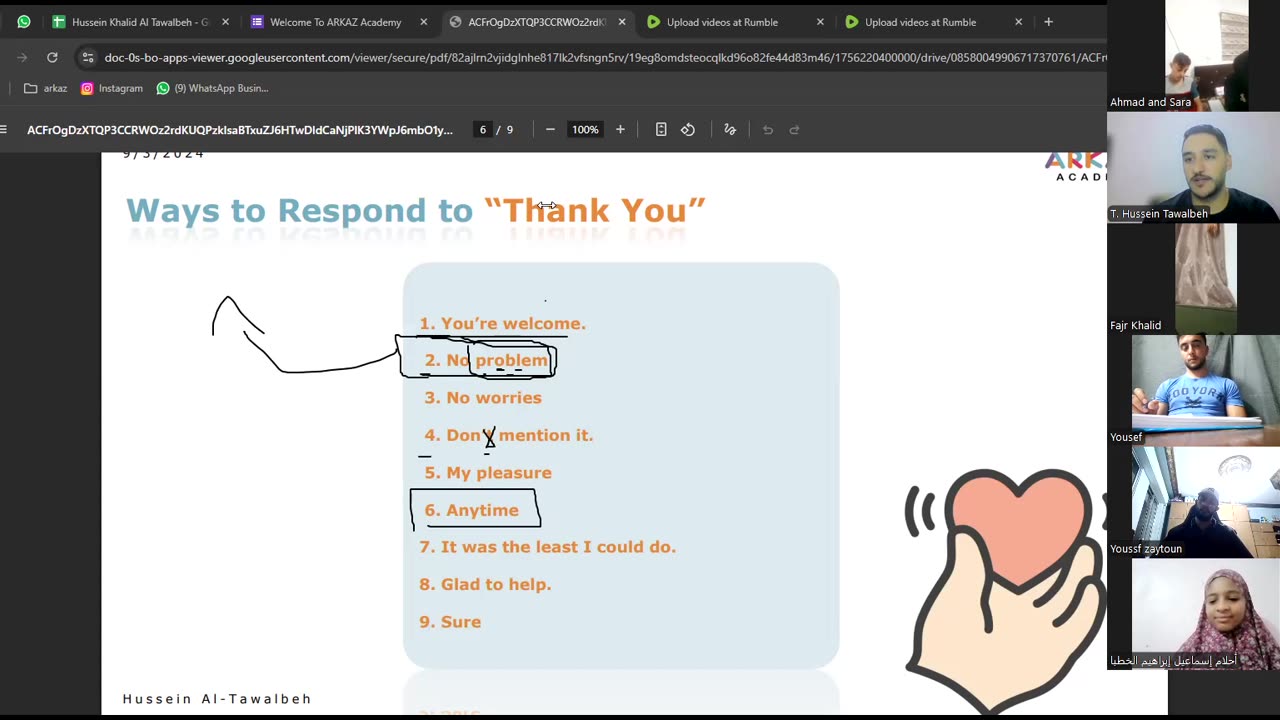Open a new browser tab
Screen dimensions: 1280x720
1048,22
